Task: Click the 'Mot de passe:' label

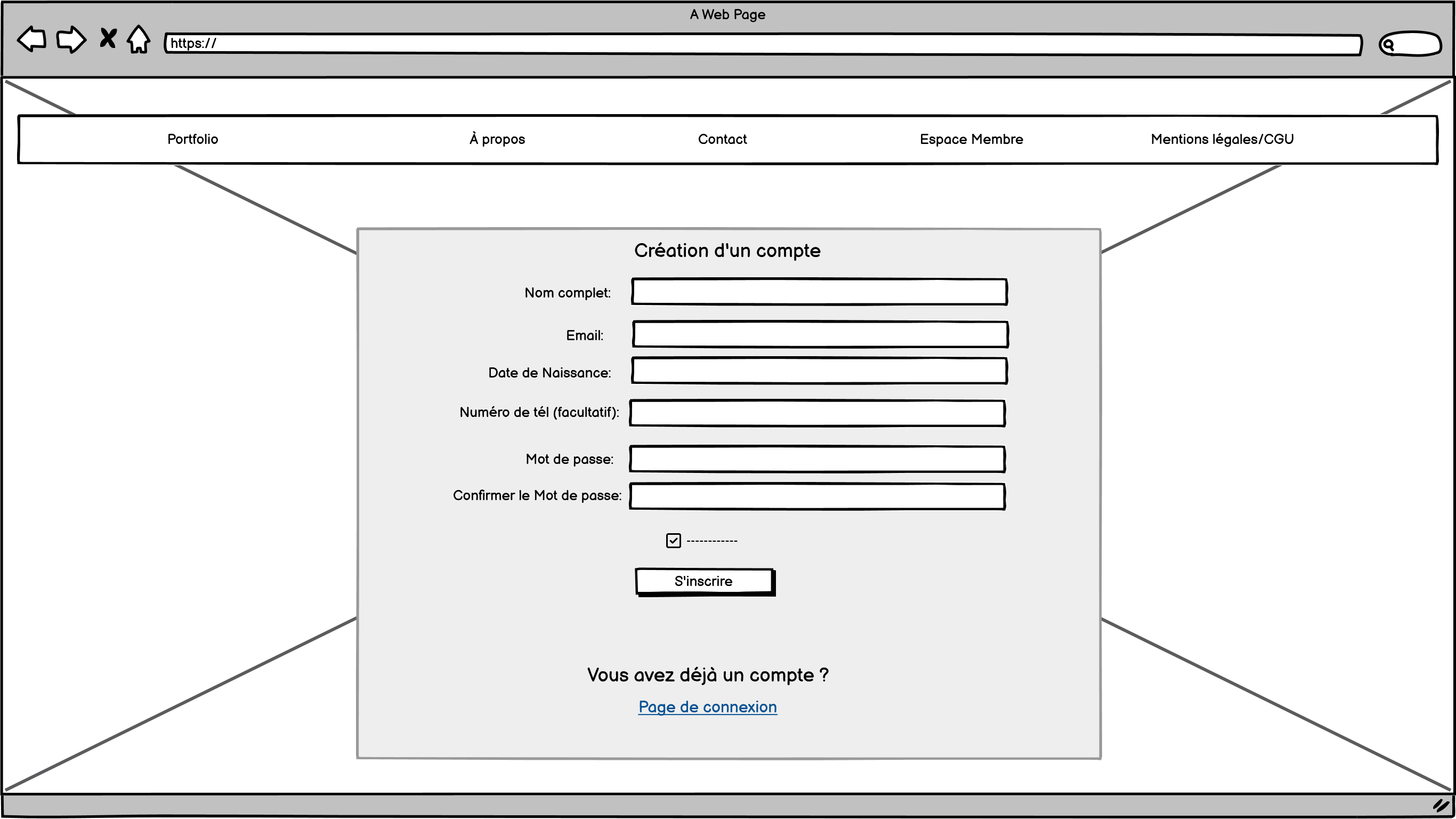Action: [x=569, y=459]
